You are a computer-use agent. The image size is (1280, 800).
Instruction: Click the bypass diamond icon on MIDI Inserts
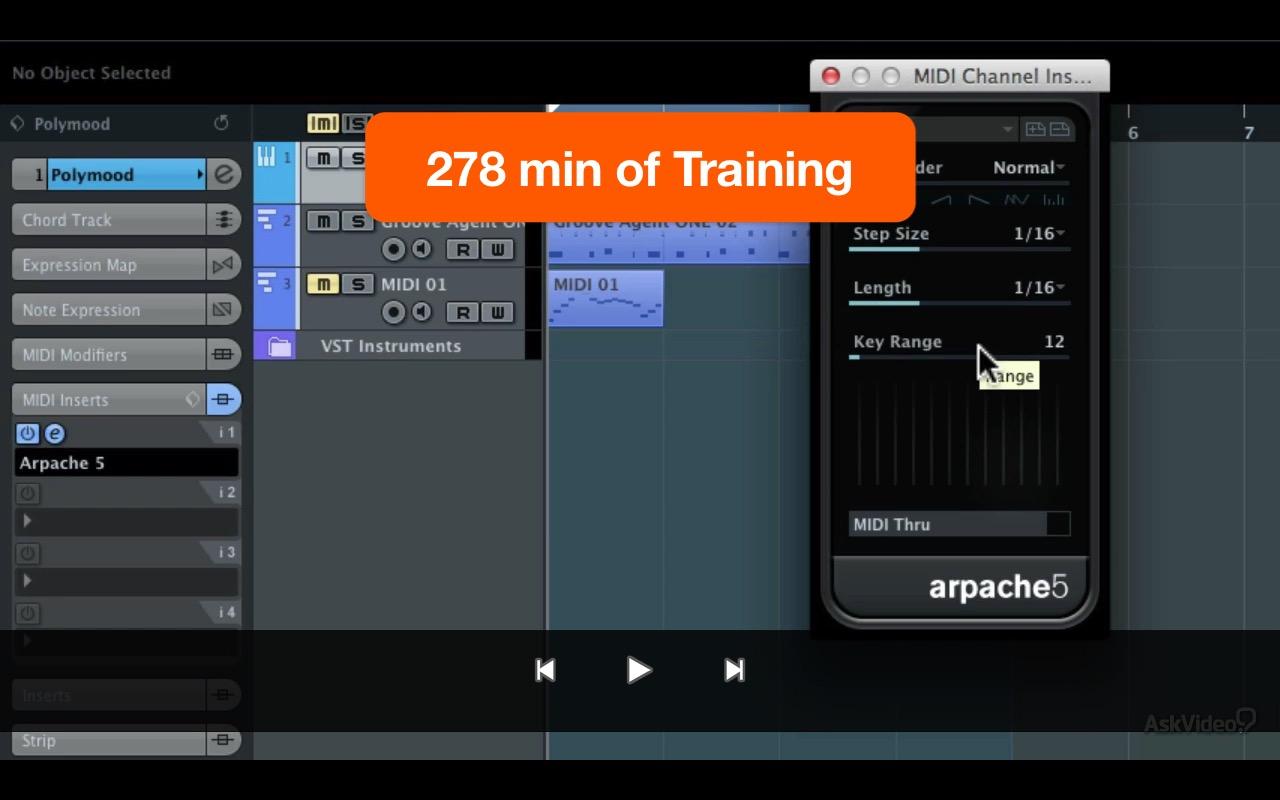[192, 399]
